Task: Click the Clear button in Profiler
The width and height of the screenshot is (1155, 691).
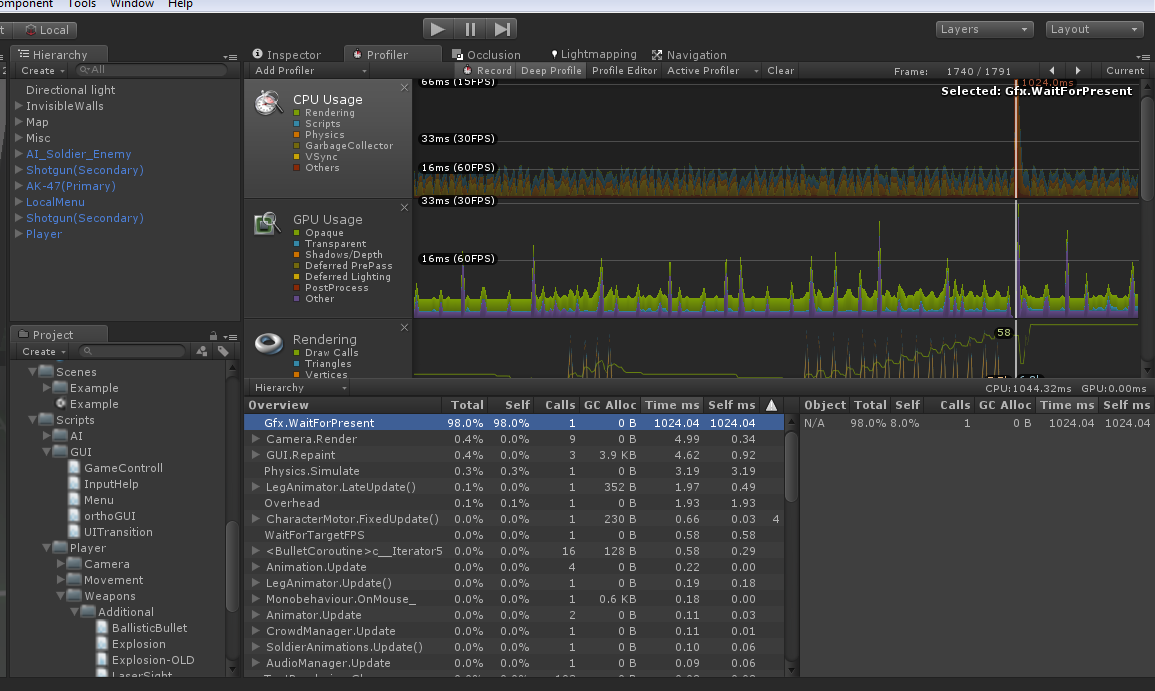Action: pyautogui.click(x=780, y=71)
